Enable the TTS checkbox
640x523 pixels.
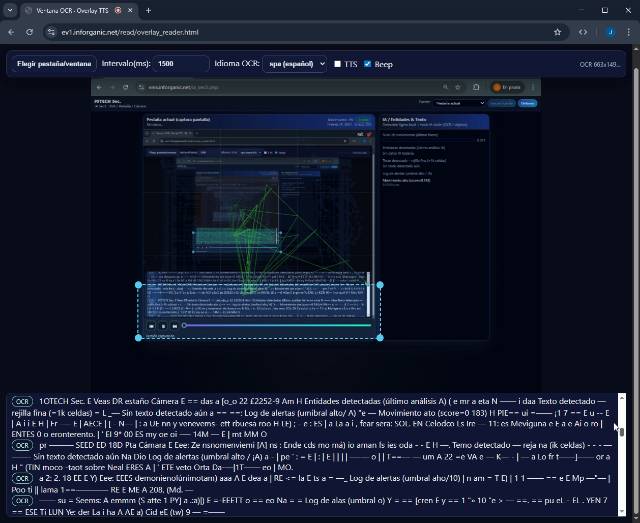[x=338, y=64]
